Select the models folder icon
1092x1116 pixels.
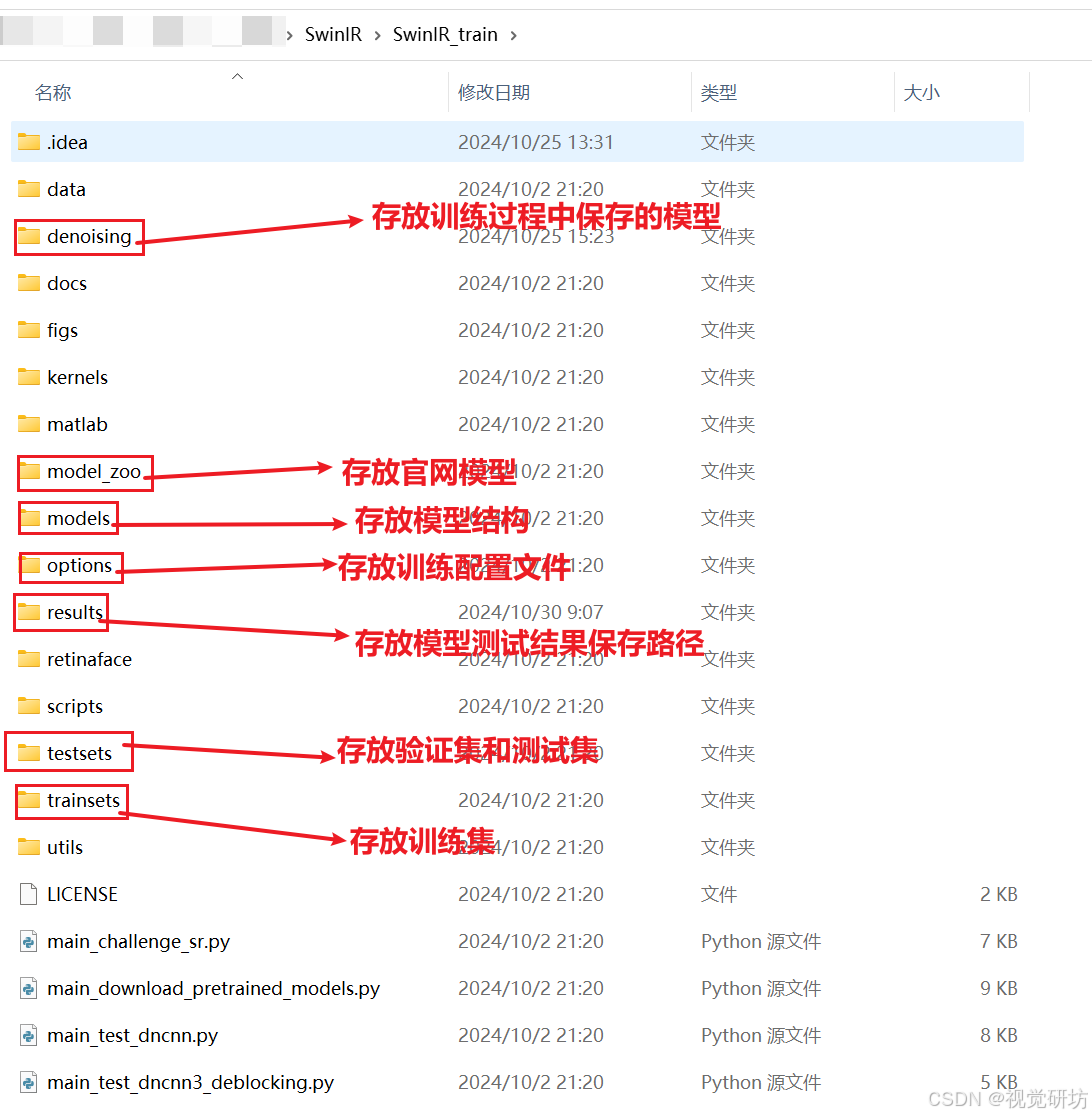28,518
